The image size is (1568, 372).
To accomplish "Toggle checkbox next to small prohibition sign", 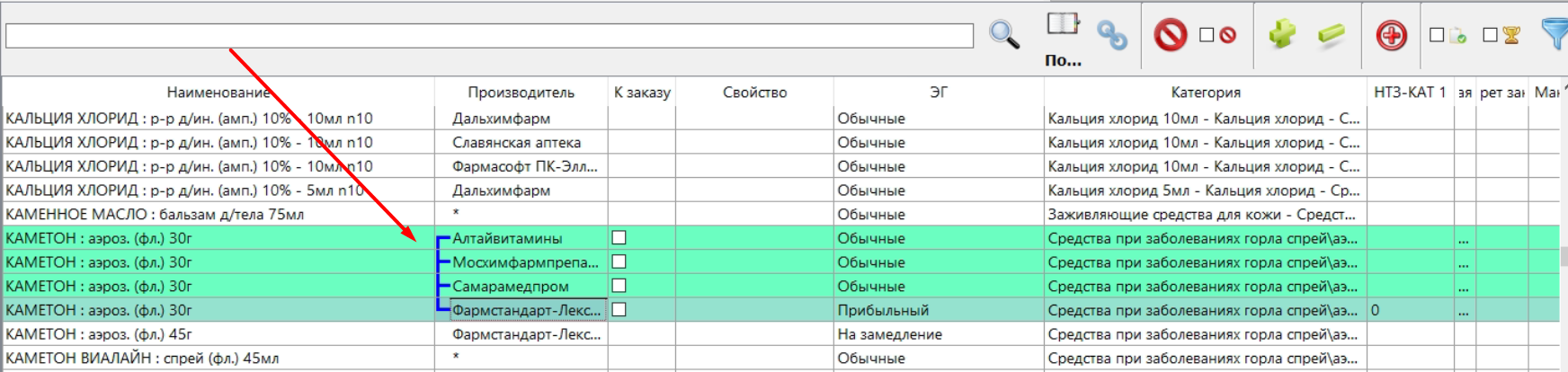I will point(1207,35).
